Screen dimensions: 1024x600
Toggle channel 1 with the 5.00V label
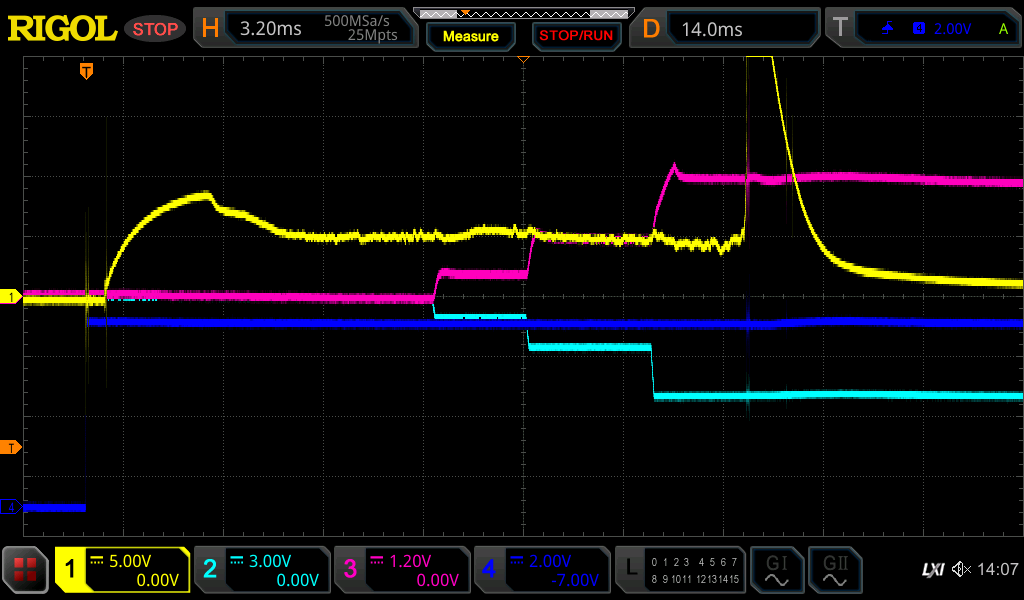click(122, 571)
